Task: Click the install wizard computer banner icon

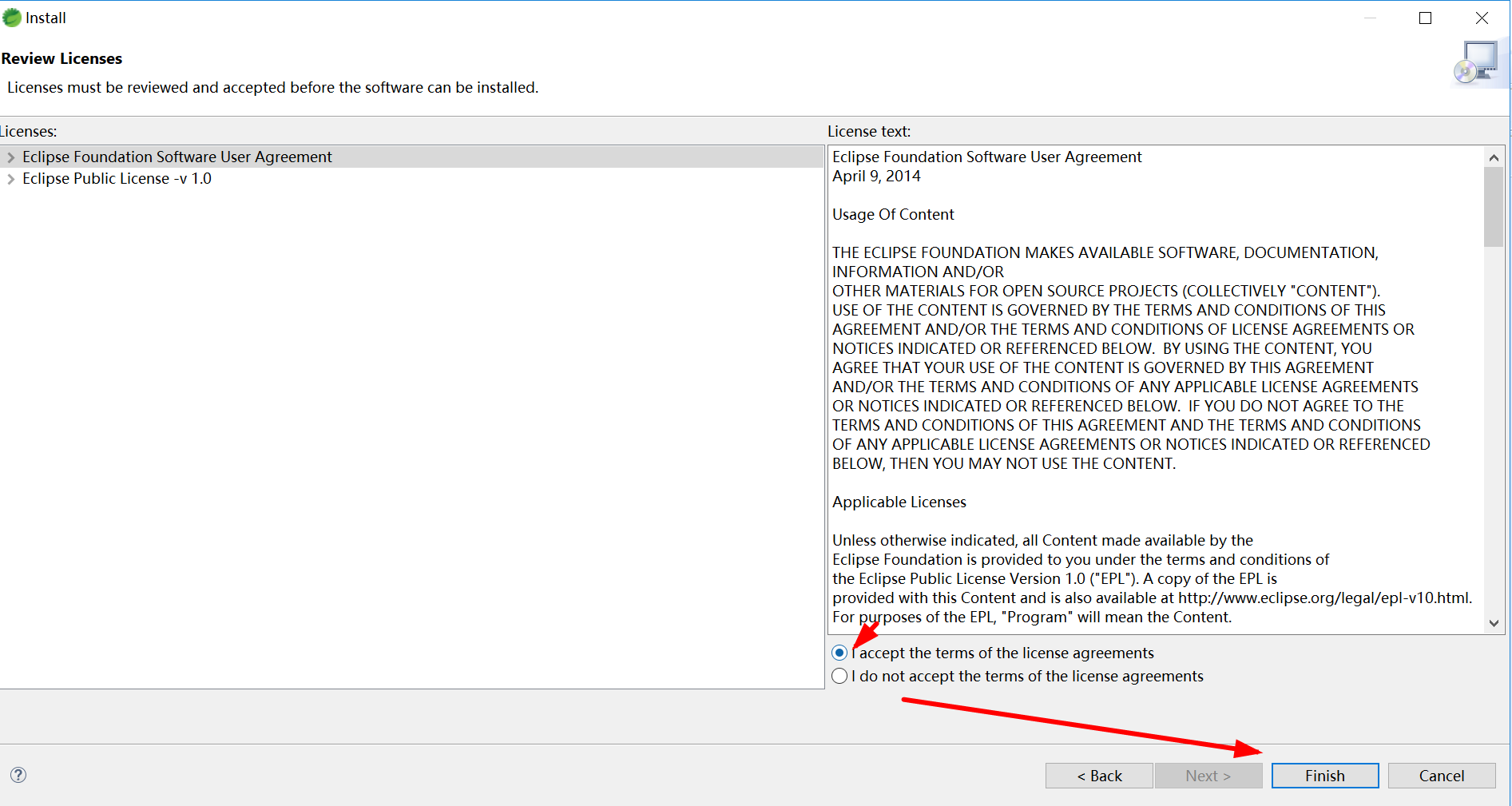Action: (1477, 62)
